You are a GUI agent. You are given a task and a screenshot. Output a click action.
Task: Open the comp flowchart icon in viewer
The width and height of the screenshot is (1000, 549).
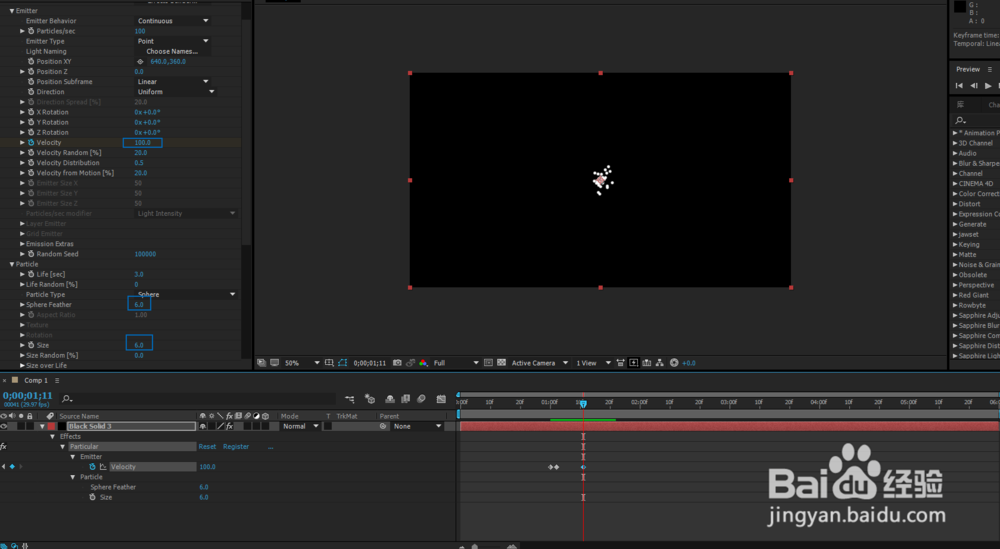tap(660, 363)
